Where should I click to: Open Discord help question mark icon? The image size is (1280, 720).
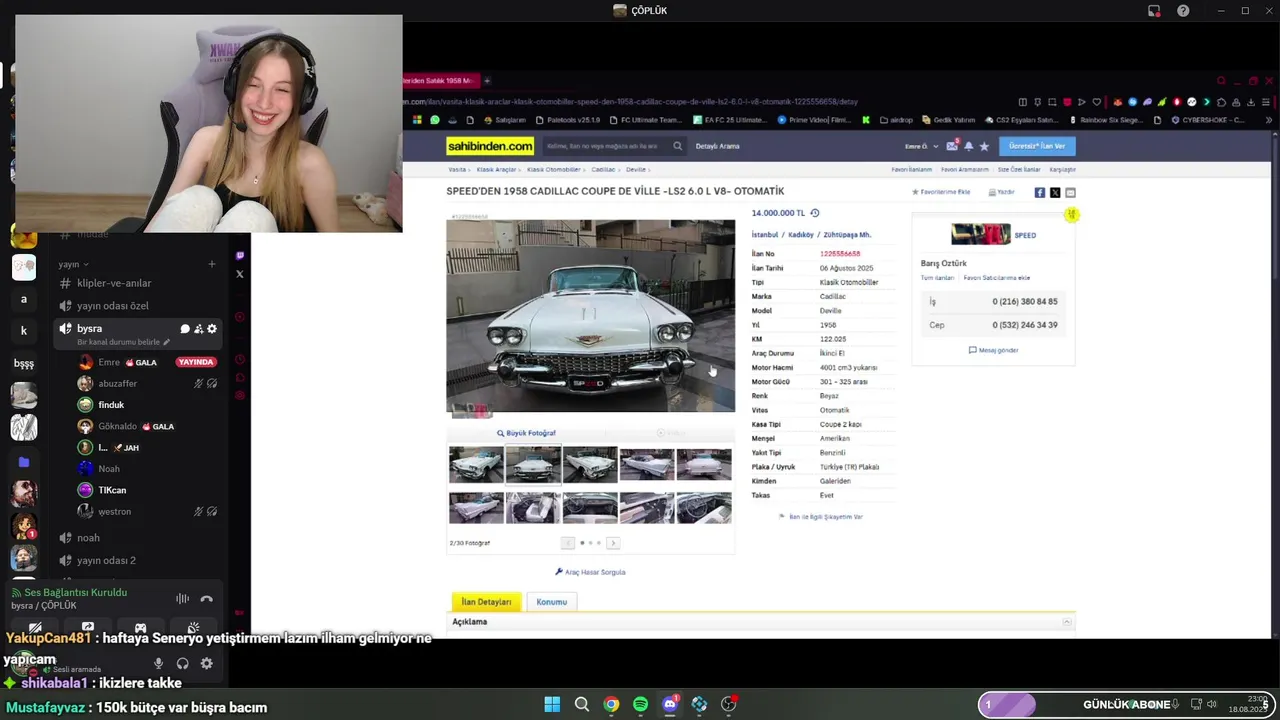click(x=1183, y=11)
